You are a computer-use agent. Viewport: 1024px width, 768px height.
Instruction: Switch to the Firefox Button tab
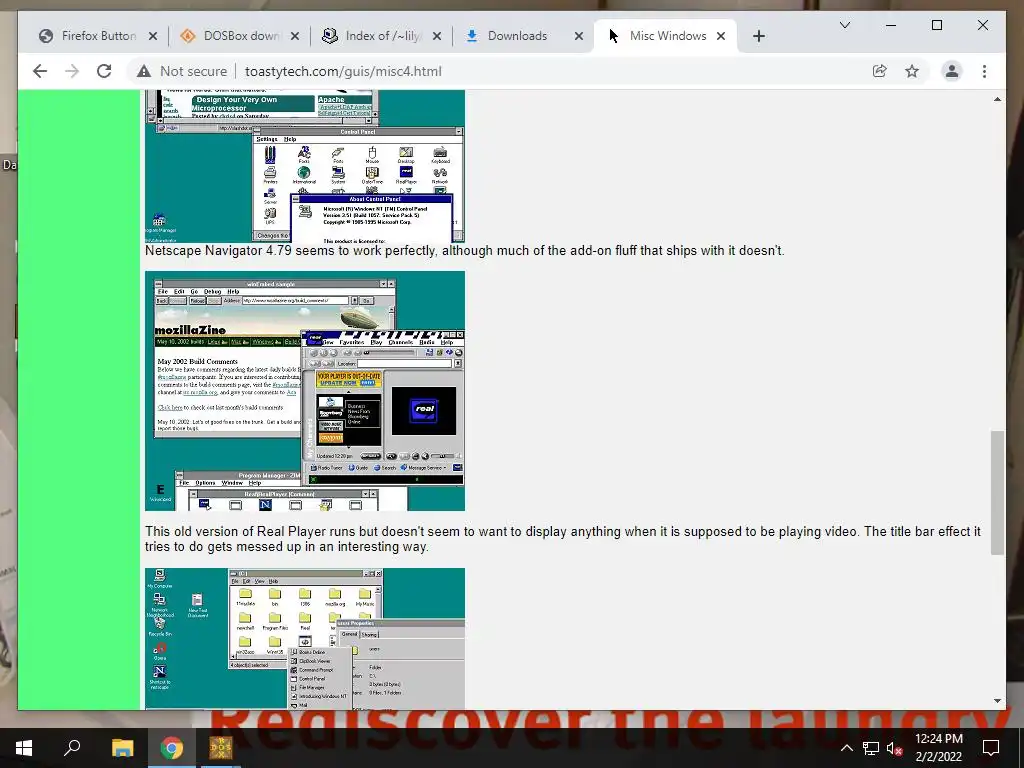pyautogui.click(x=98, y=36)
